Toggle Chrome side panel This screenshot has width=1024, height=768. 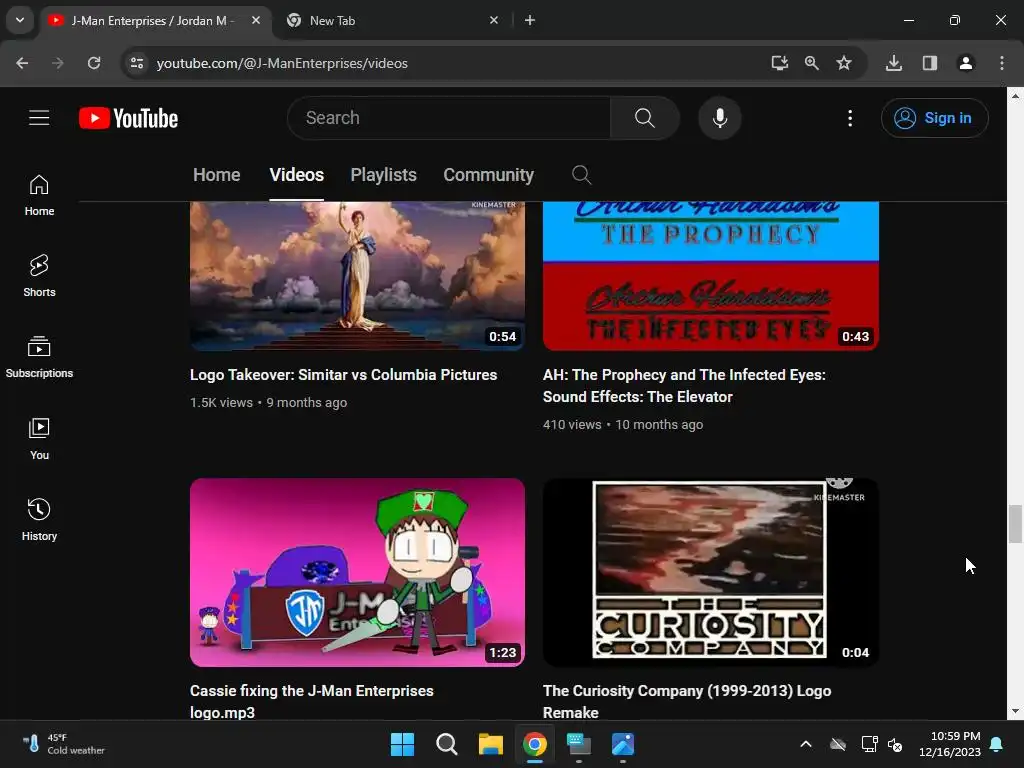pos(929,63)
